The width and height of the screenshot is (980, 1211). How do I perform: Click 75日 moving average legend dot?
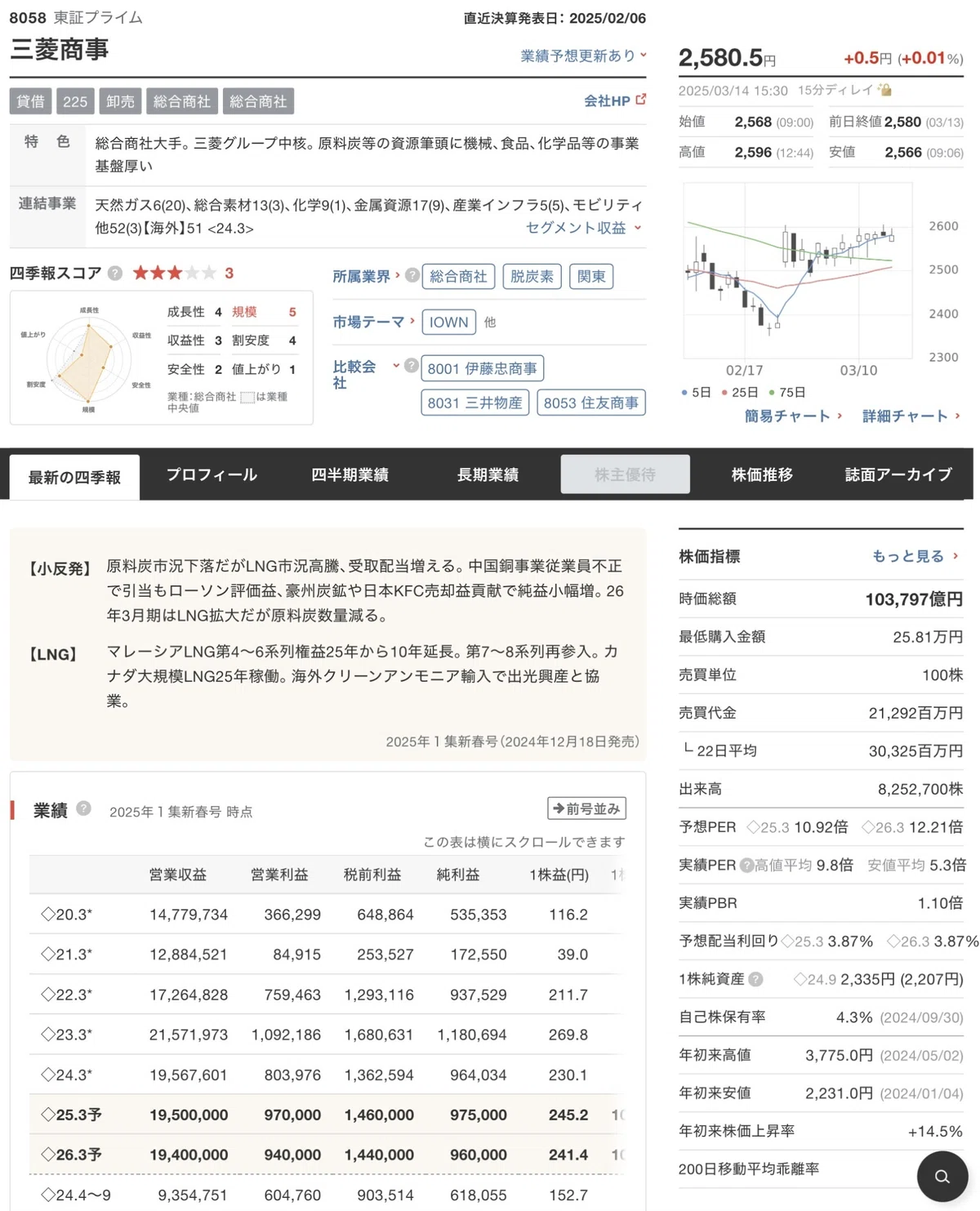click(772, 392)
